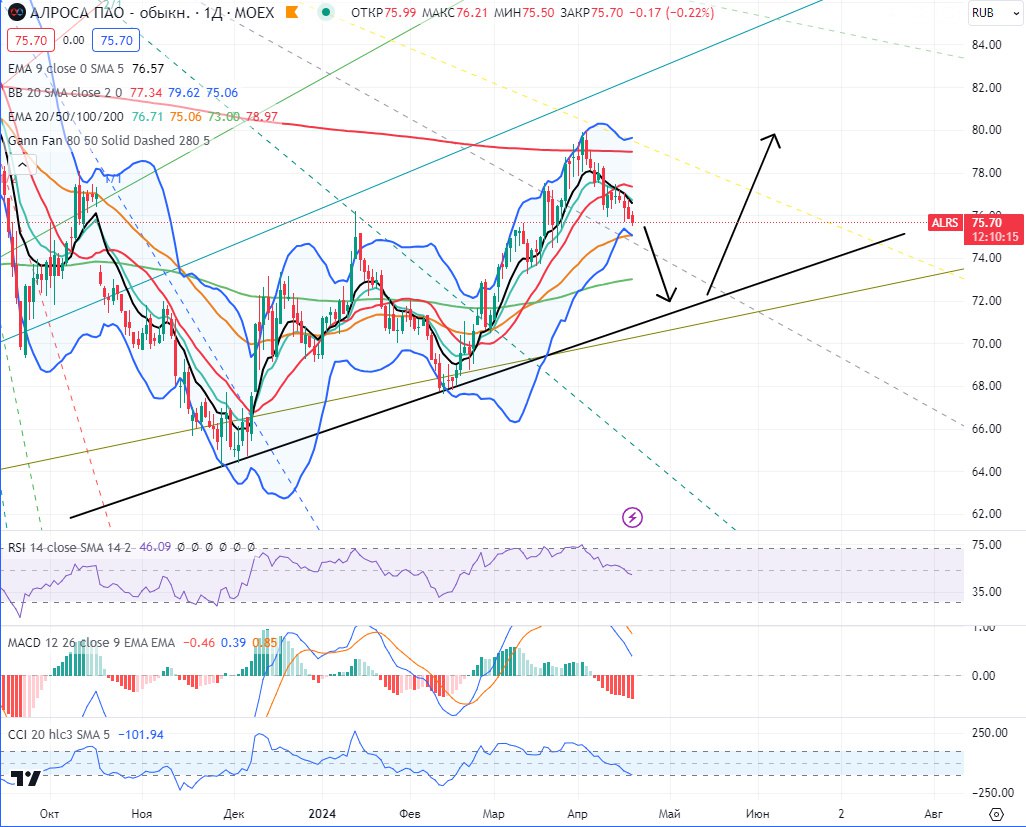Click the 72.00 price axis label
Image resolution: width=1026 pixels, height=827 pixels.
pyautogui.click(x=986, y=301)
